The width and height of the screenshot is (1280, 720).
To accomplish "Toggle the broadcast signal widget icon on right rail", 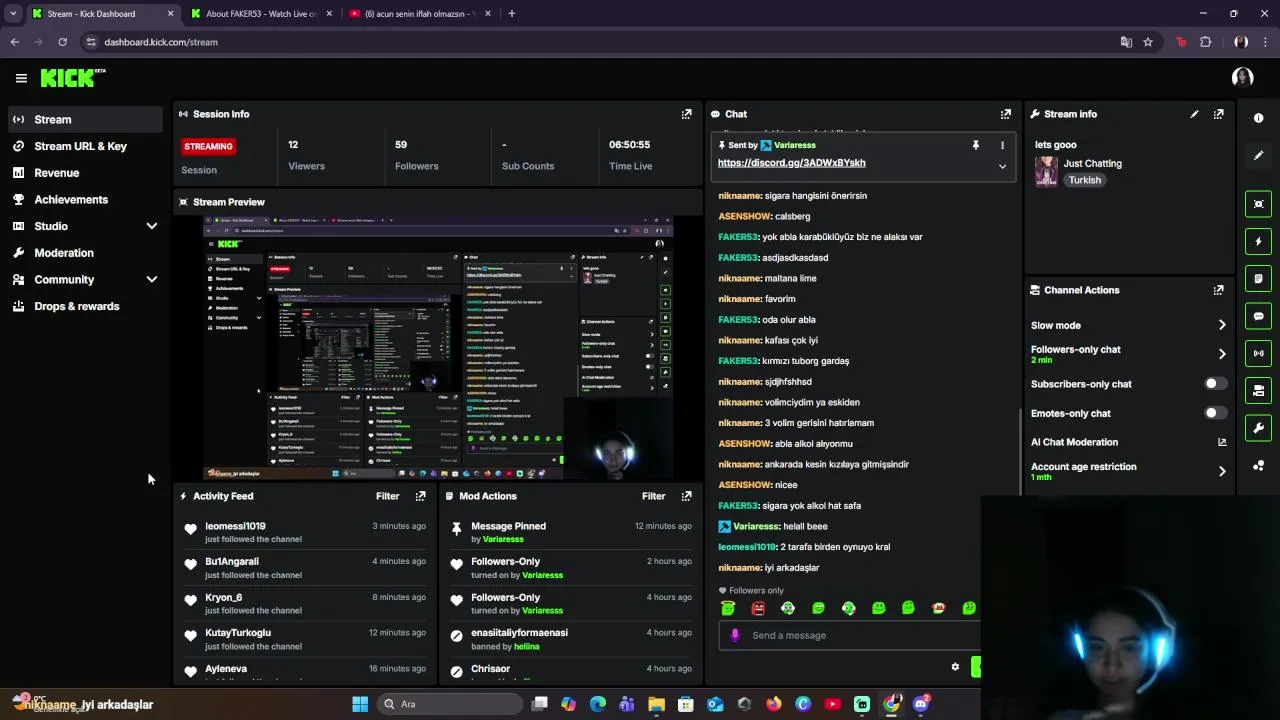I will coord(1258,353).
